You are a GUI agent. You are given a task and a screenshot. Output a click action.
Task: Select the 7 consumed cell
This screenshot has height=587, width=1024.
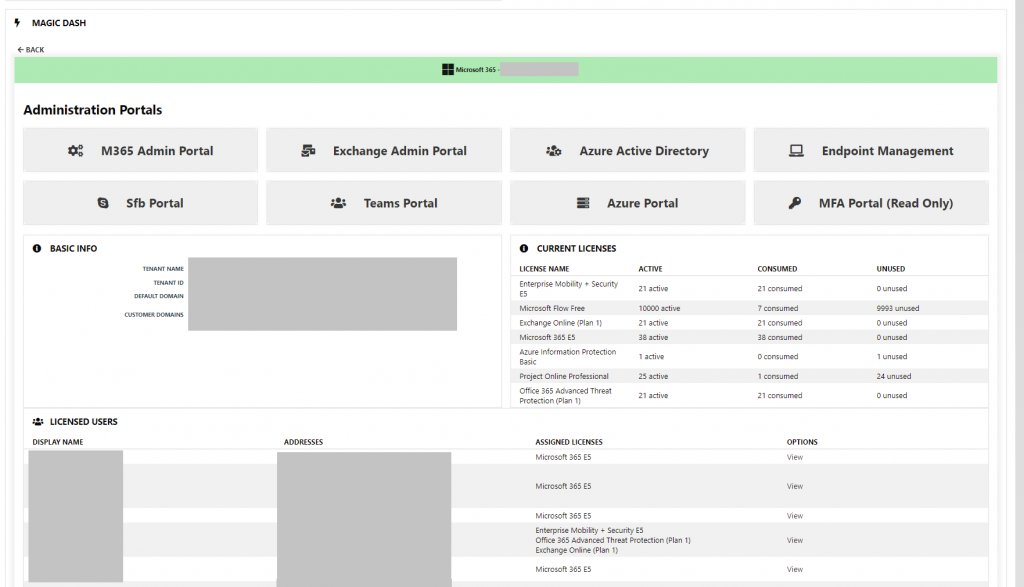(x=778, y=308)
